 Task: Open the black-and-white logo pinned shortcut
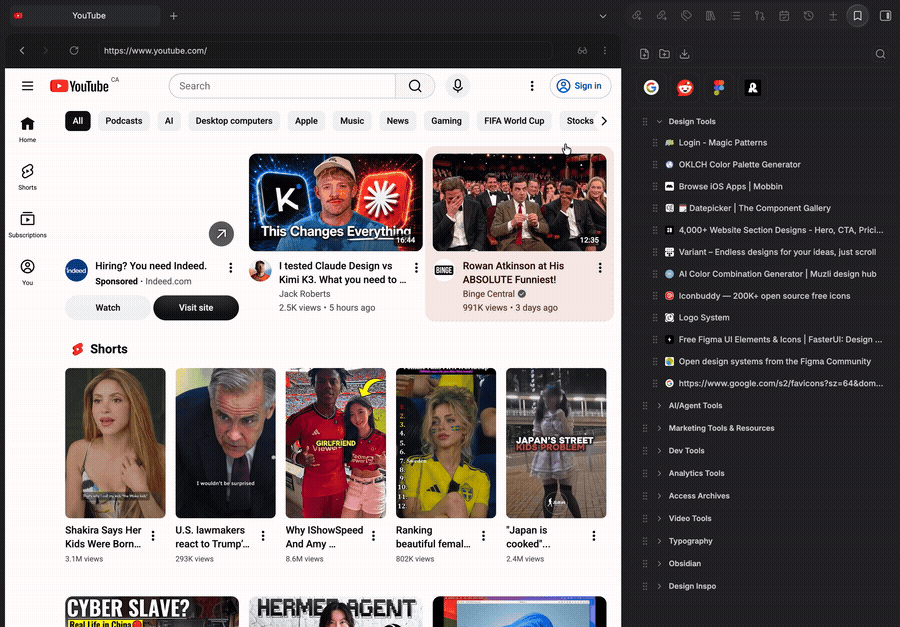(752, 87)
